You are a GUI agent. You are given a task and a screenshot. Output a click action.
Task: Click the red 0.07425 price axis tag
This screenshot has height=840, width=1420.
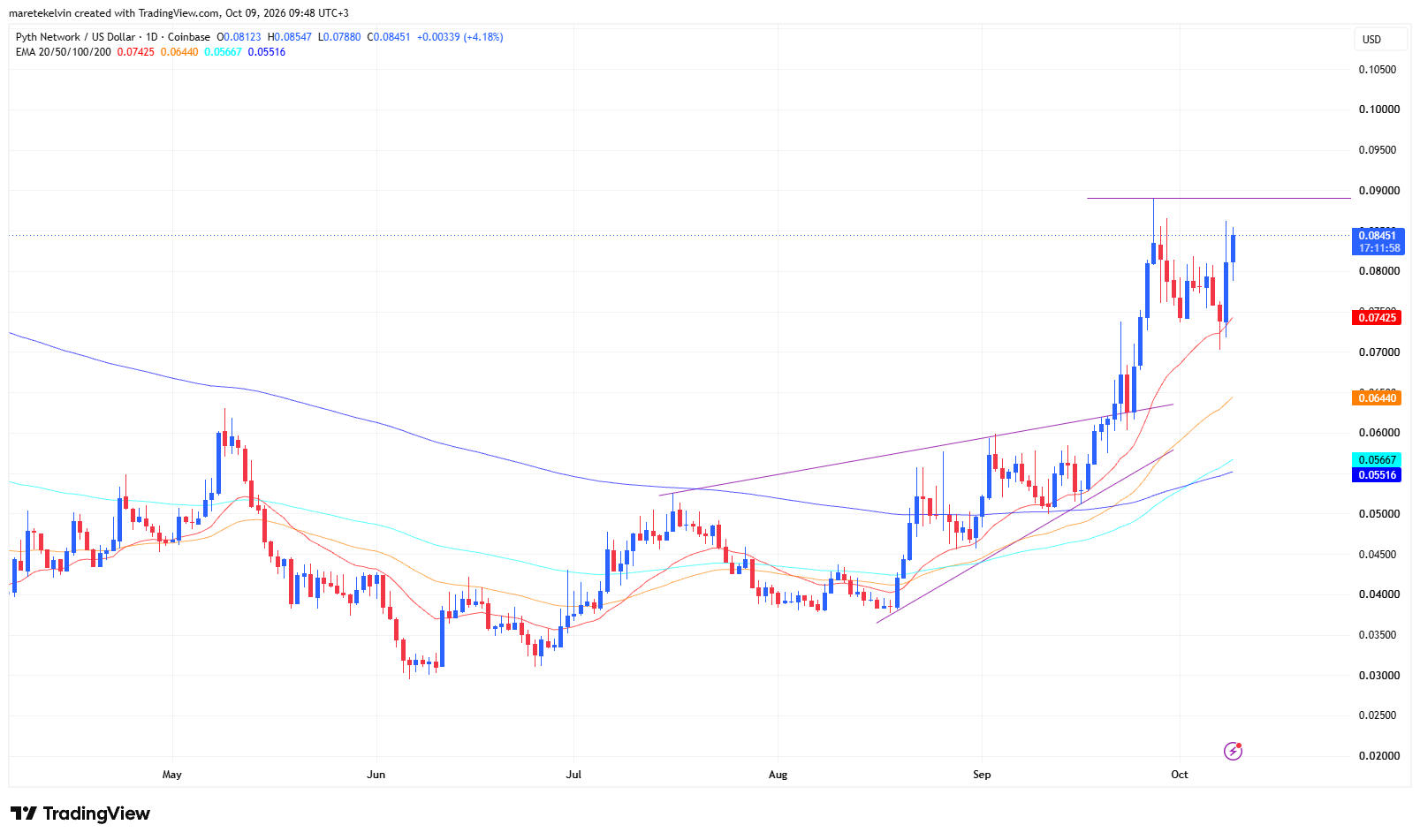(x=1377, y=318)
